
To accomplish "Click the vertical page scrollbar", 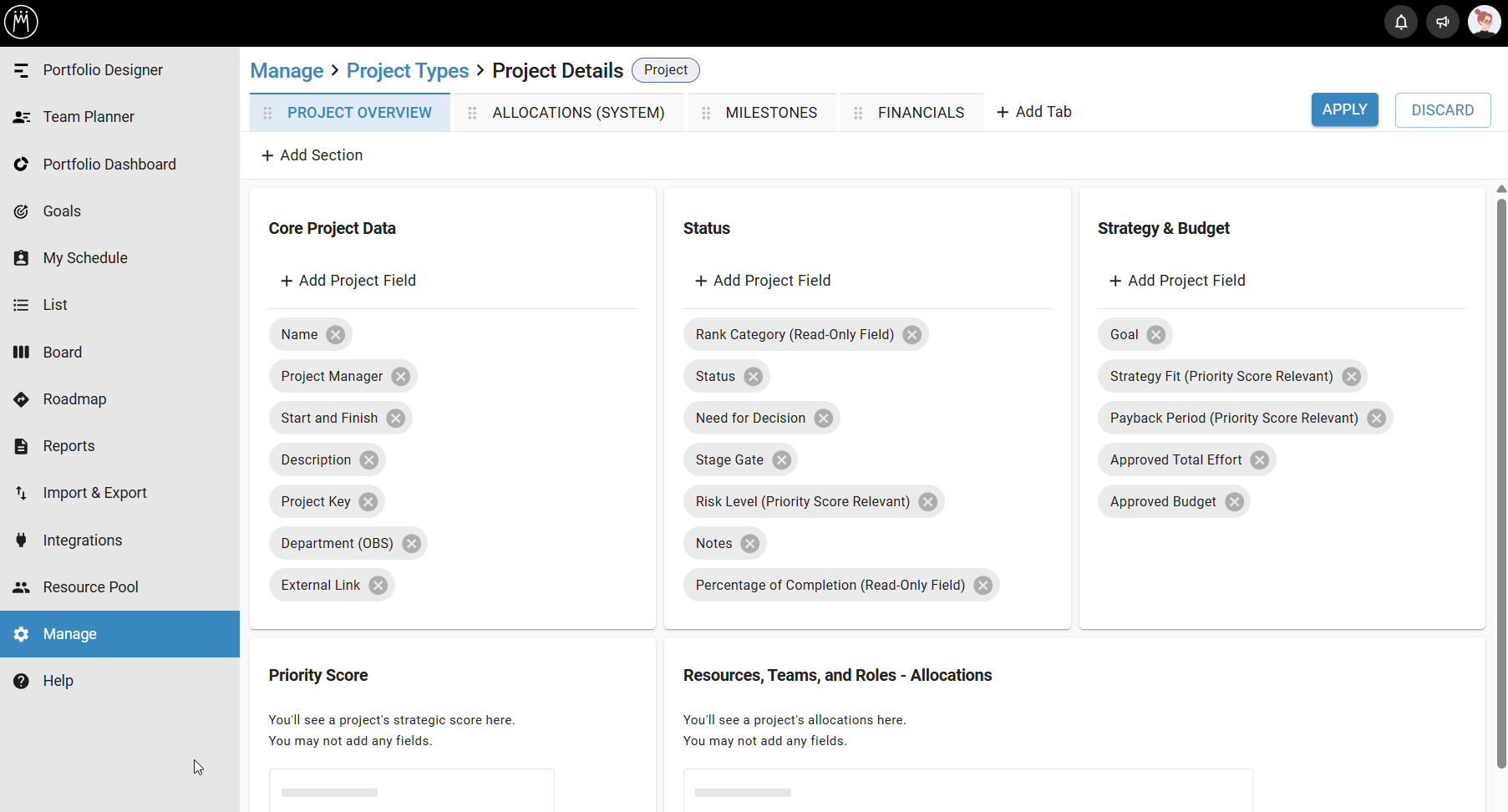I will [1501, 483].
